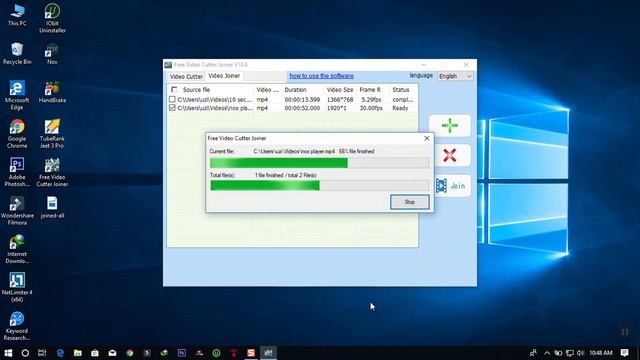Click the green plus add file icon
This screenshot has height=360, width=640.
point(449,125)
